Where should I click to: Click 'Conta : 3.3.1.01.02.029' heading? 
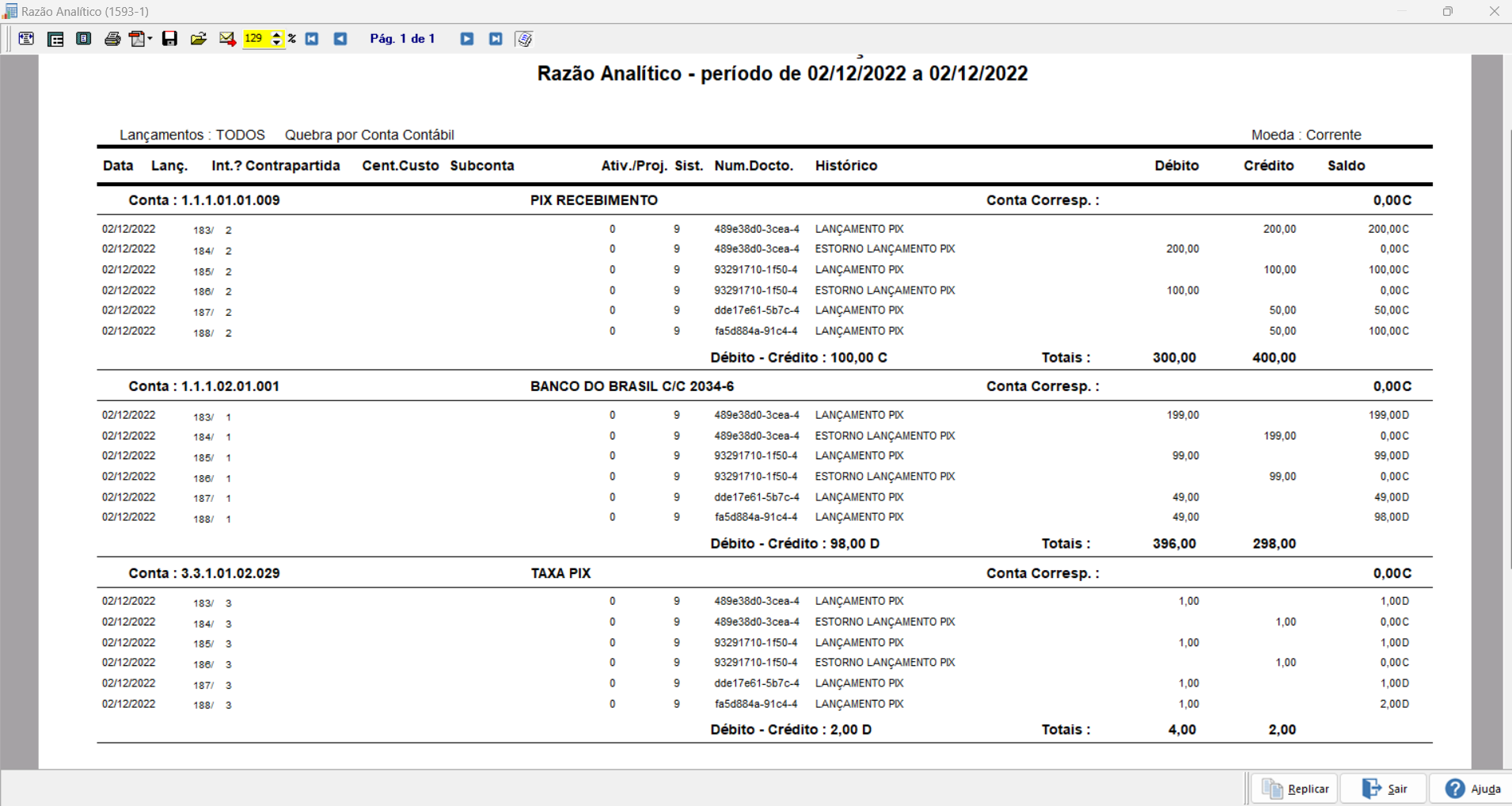click(204, 573)
